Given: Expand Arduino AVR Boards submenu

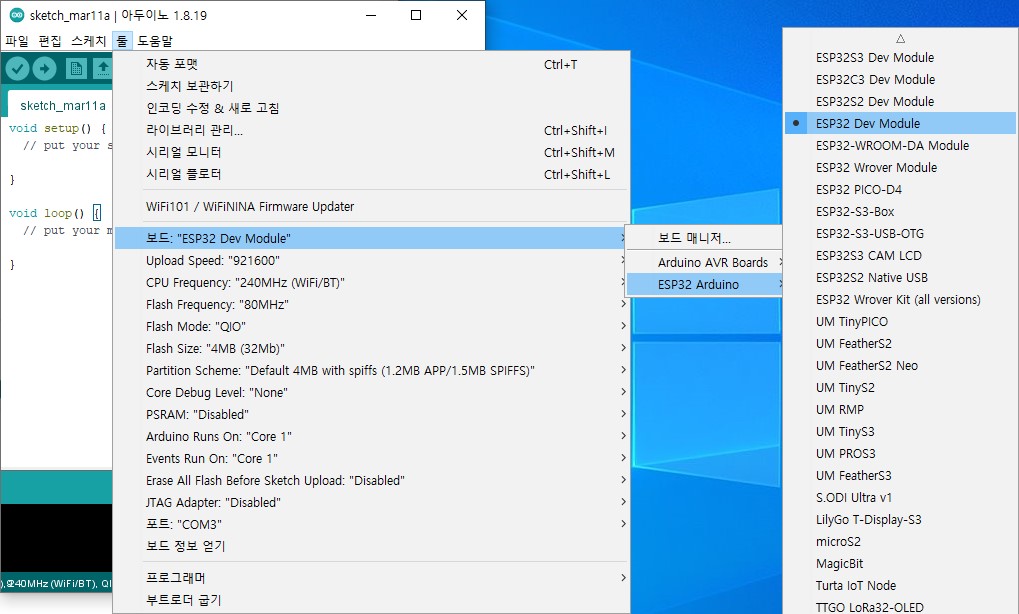Looking at the screenshot, I should (703, 262).
